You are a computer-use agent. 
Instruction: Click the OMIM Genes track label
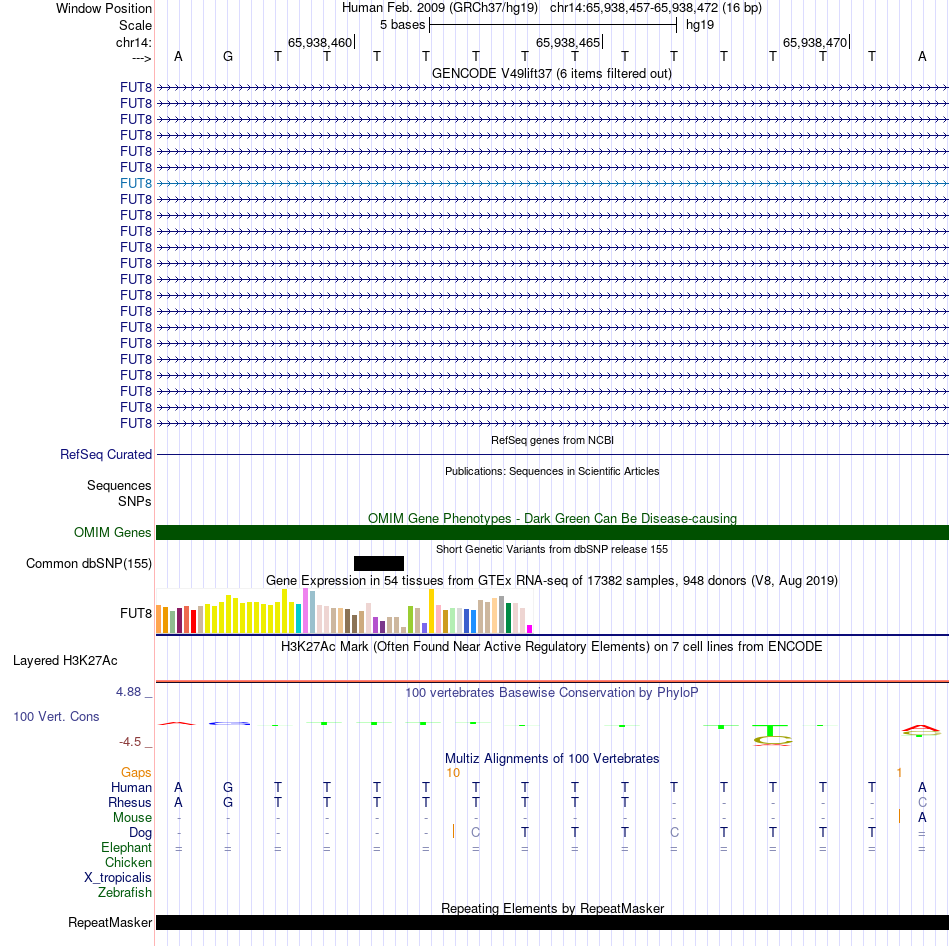tap(113, 532)
